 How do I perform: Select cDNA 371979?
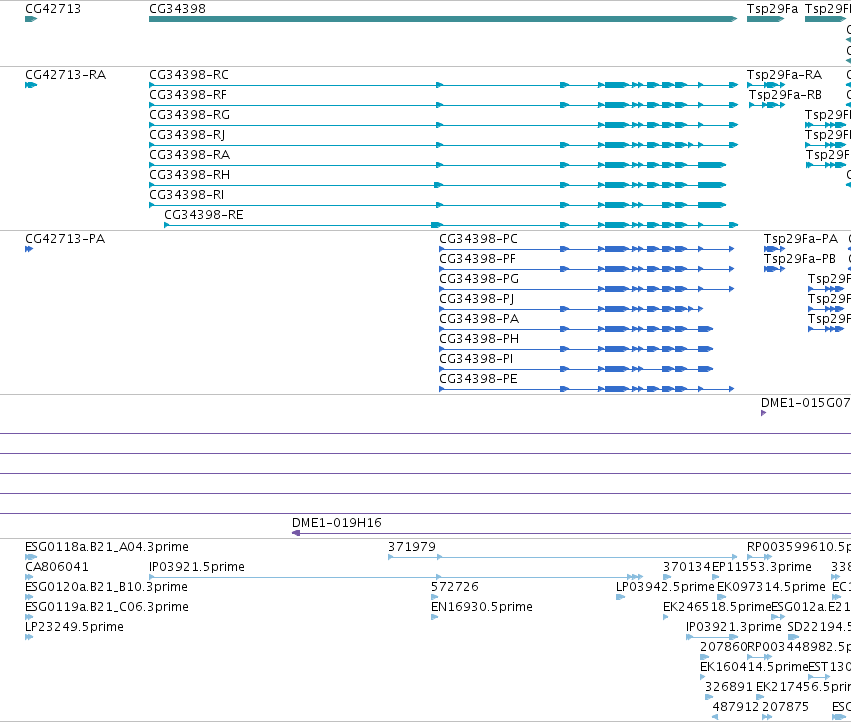(x=412, y=547)
